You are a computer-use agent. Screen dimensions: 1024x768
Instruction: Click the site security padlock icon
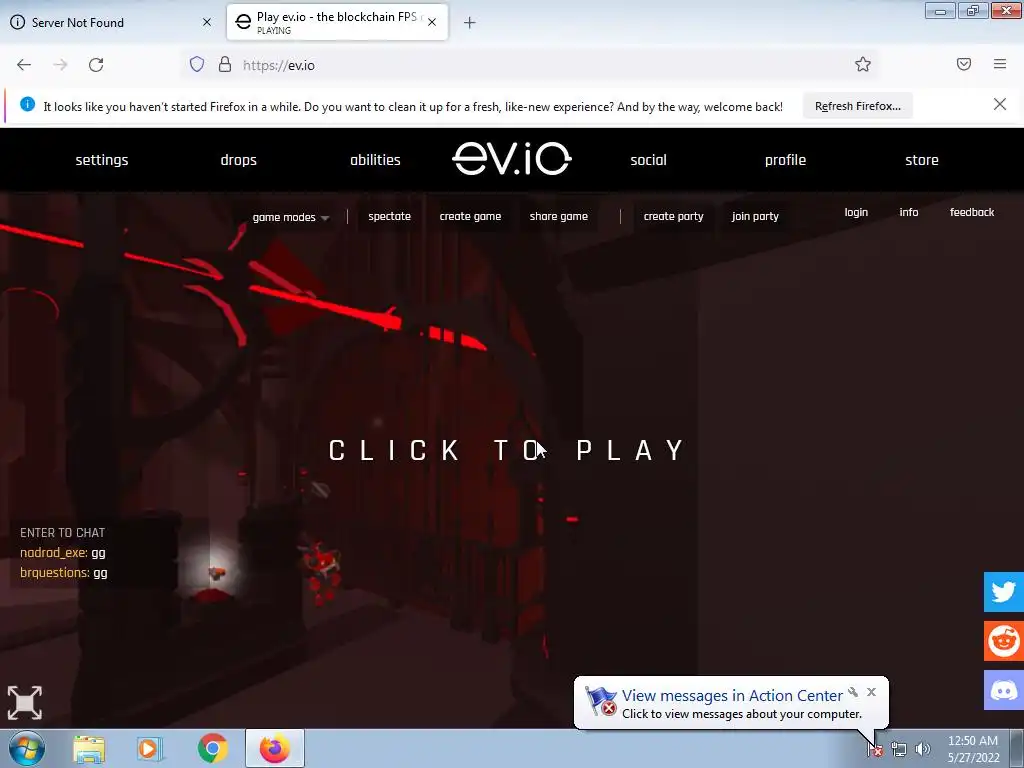[225, 65]
